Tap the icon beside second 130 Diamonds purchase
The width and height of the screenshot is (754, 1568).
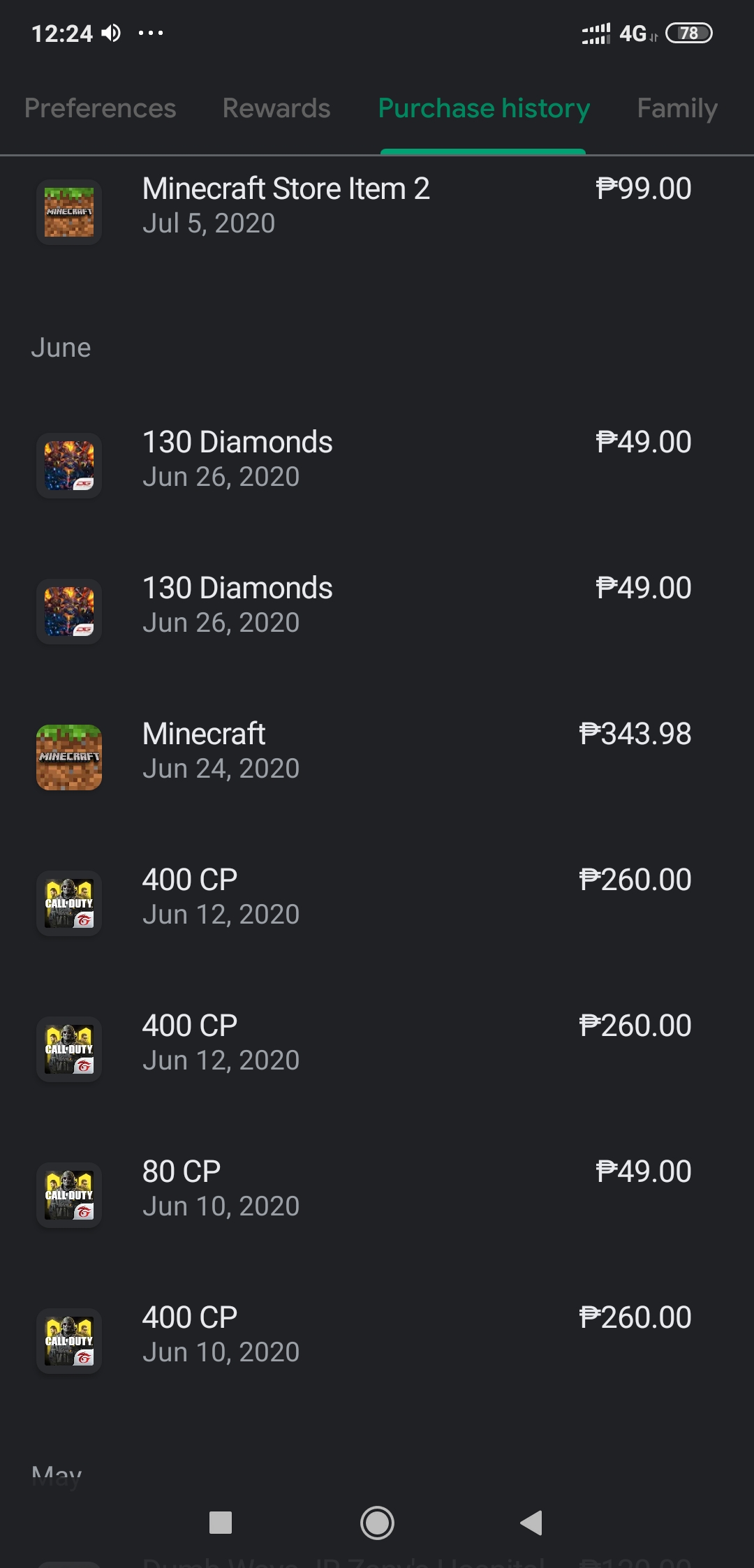click(69, 612)
